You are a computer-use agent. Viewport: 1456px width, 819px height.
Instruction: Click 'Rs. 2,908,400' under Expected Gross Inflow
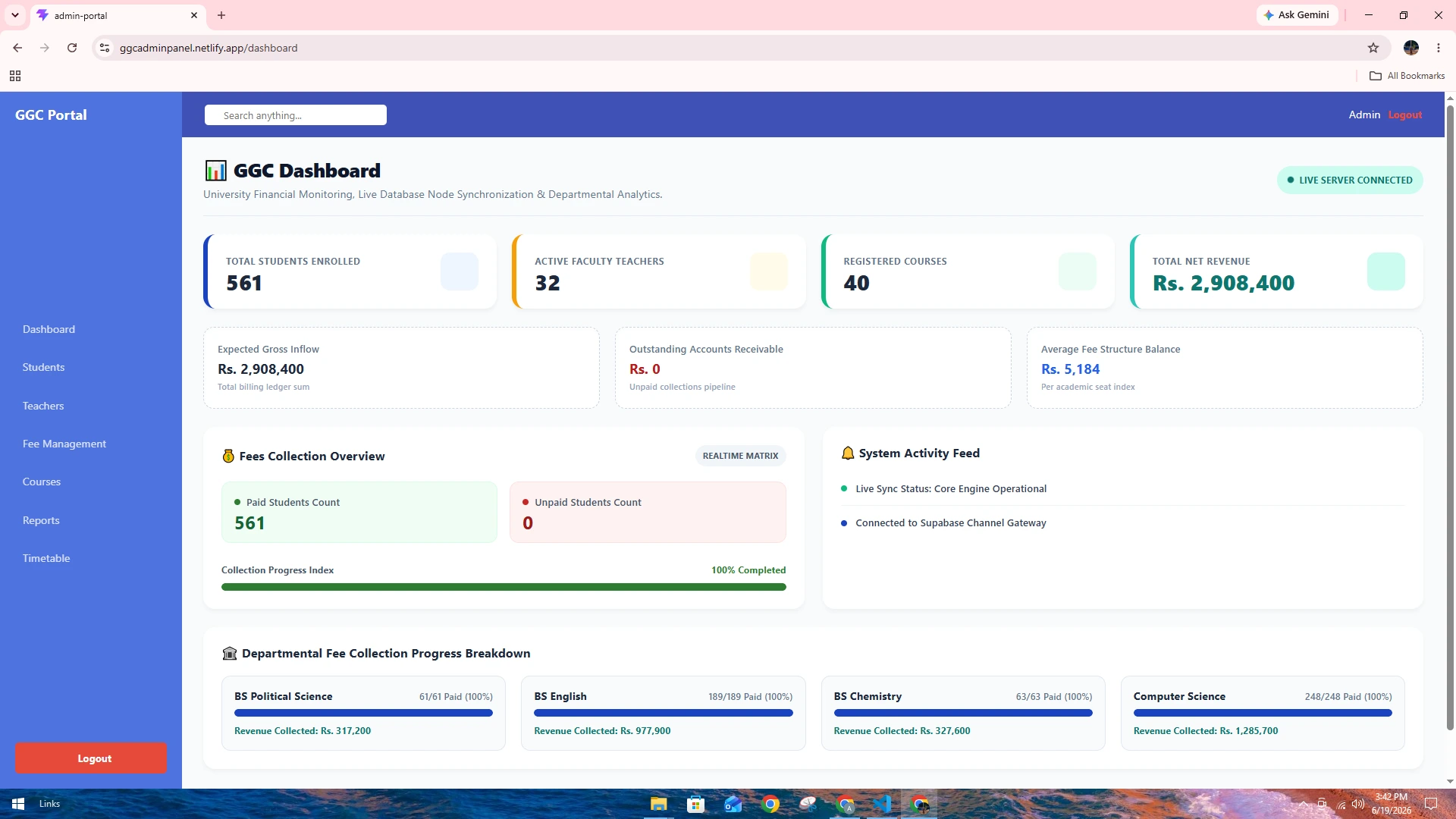pyautogui.click(x=261, y=369)
